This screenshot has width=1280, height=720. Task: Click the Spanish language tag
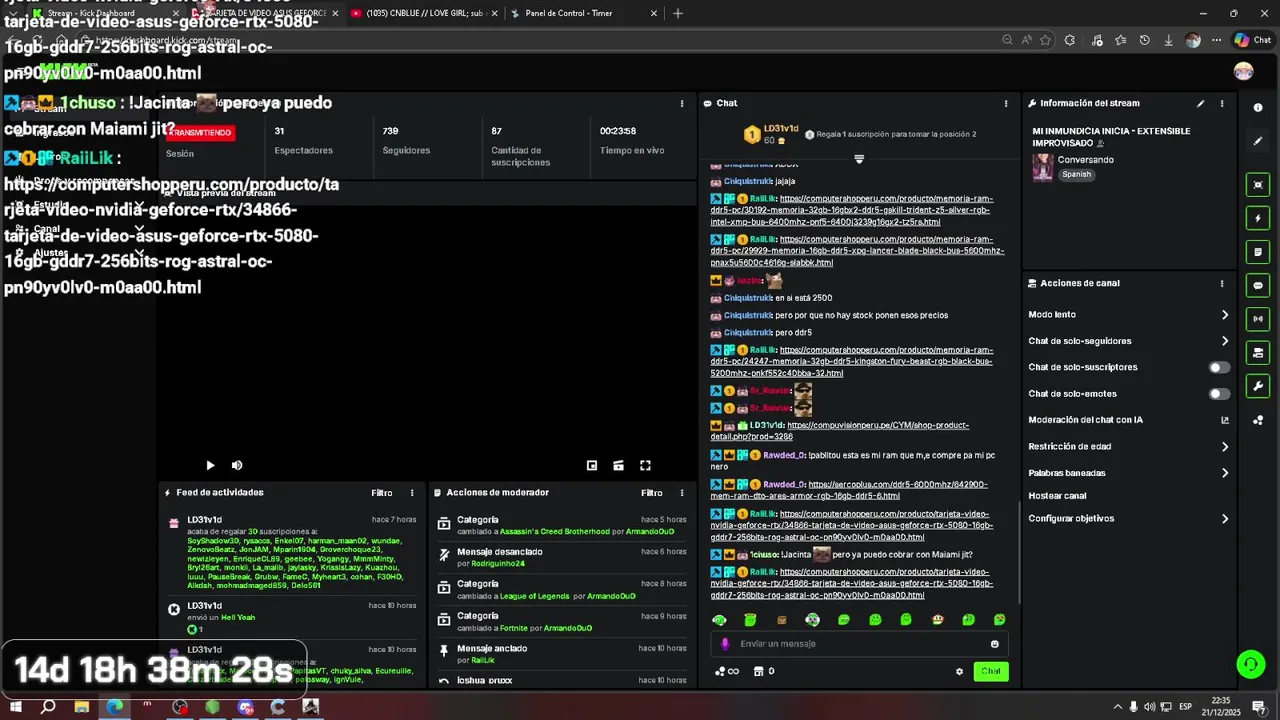point(1076,174)
